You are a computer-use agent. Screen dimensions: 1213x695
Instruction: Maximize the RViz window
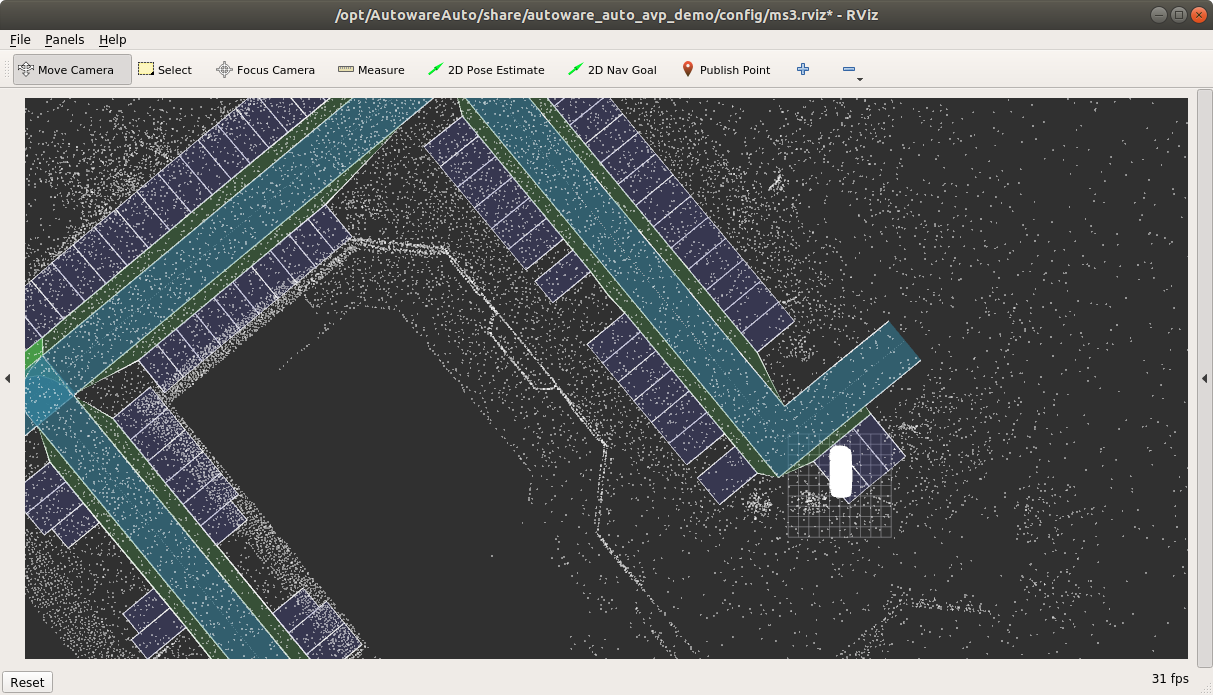tap(1179, 14)
